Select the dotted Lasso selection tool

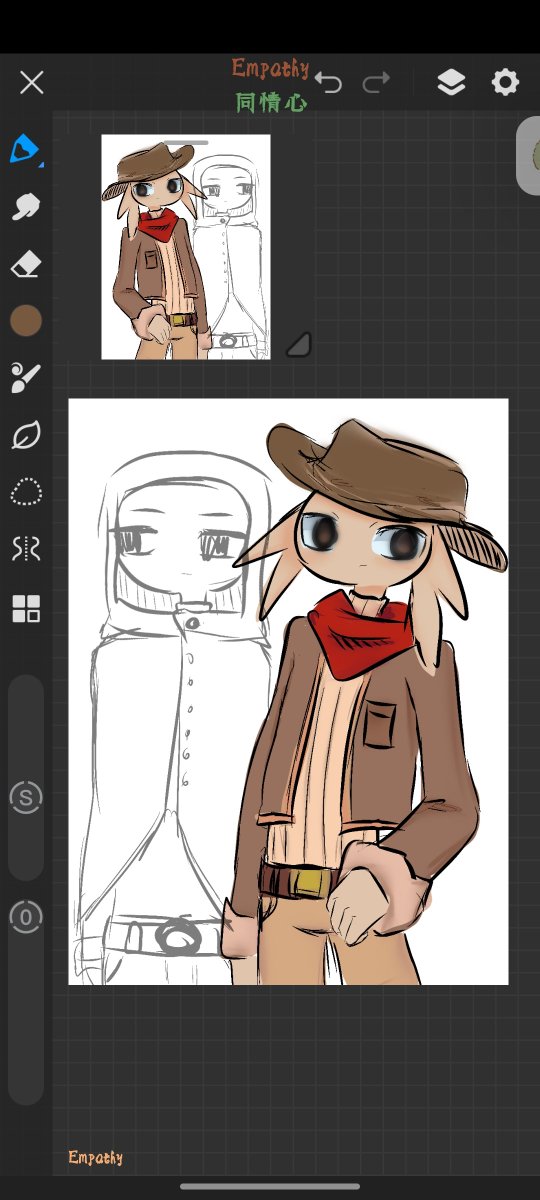coord(26,492)
